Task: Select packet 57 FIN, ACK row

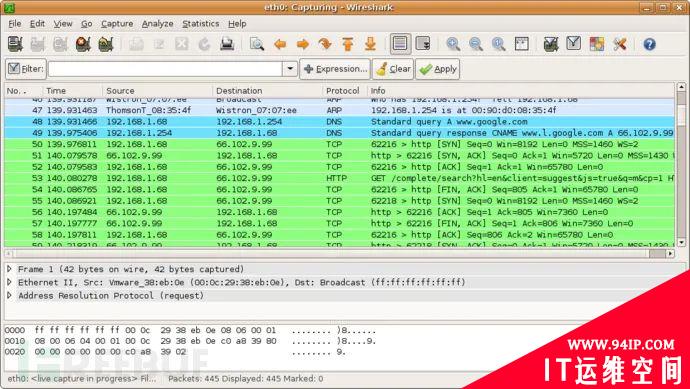Action: [339, 224]
